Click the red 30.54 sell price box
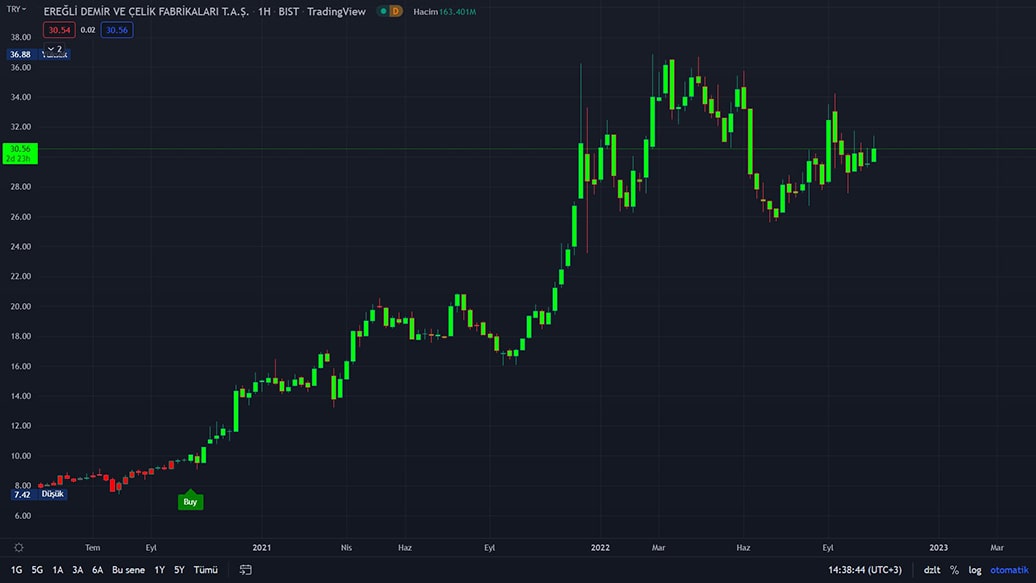The width and height of the screenshot is (1036, 583). 59,30
